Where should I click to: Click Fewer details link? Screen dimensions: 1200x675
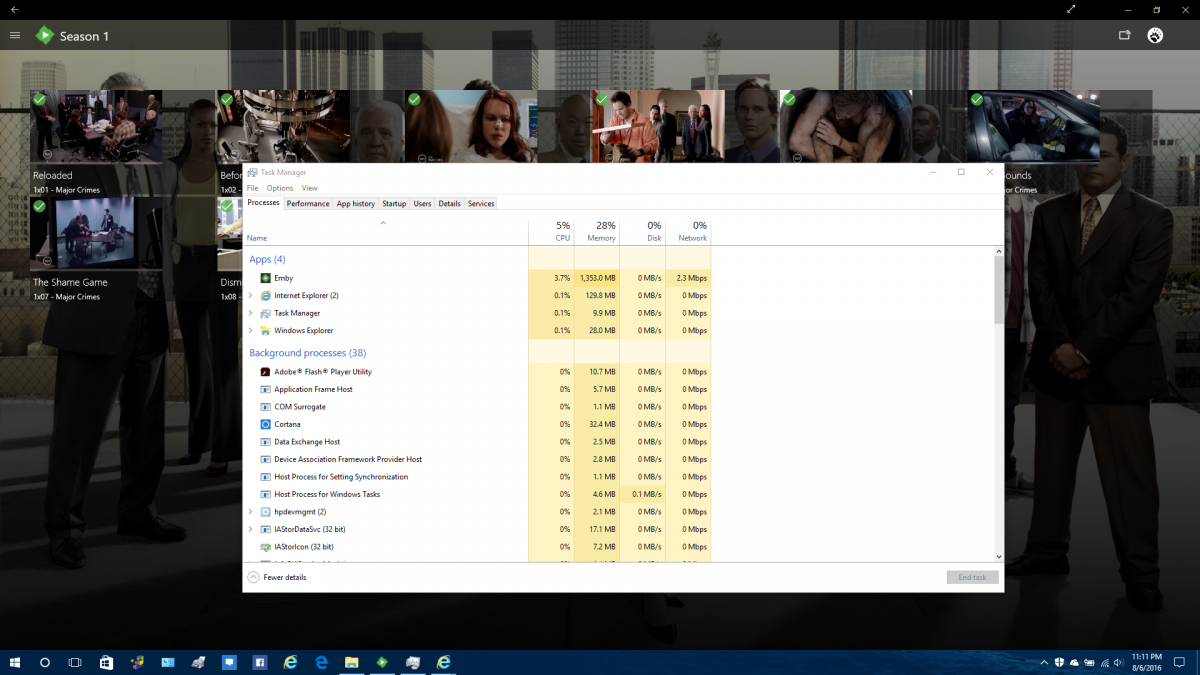(284, 577)
